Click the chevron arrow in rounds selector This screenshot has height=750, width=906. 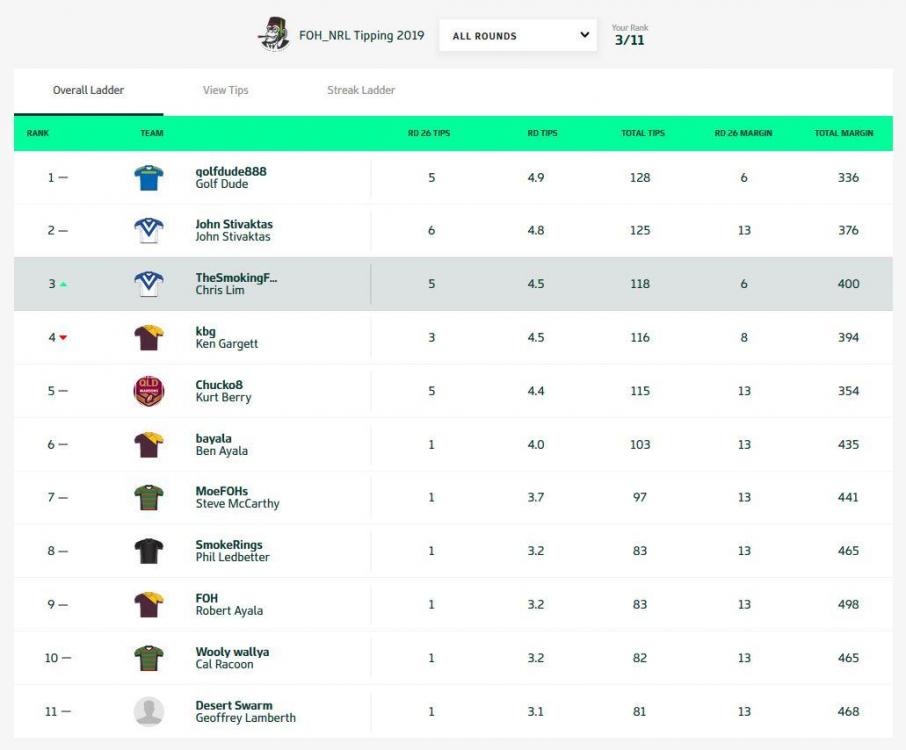584,35
